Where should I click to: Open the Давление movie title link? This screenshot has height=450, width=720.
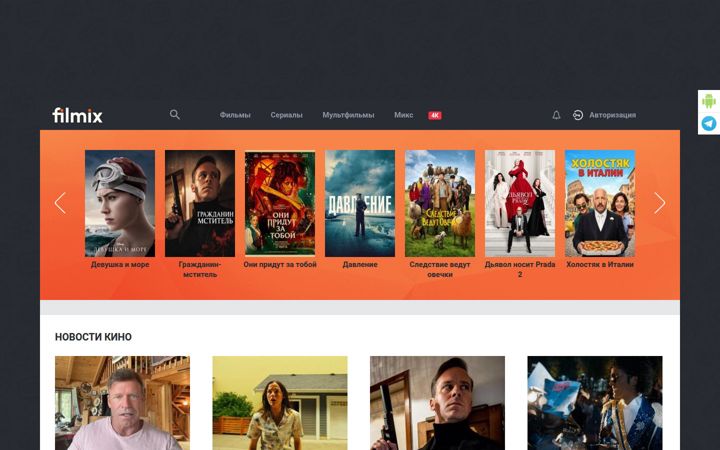pos(360,264)
